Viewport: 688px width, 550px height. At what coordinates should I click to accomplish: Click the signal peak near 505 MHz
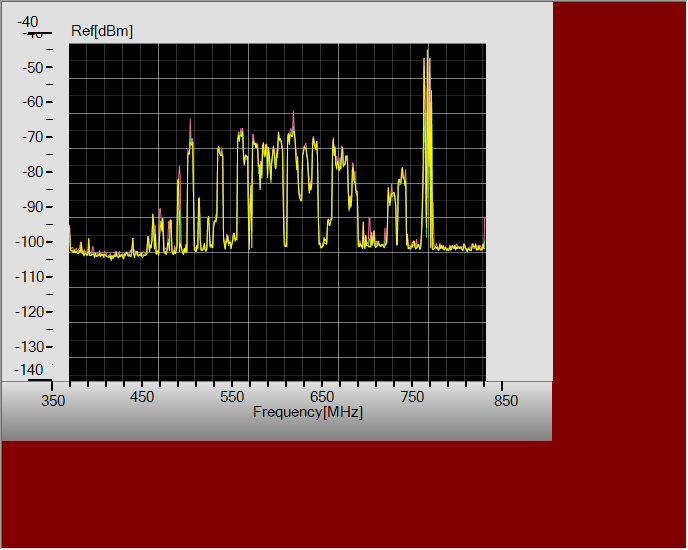pyautogui.click(x=190, y=122)
